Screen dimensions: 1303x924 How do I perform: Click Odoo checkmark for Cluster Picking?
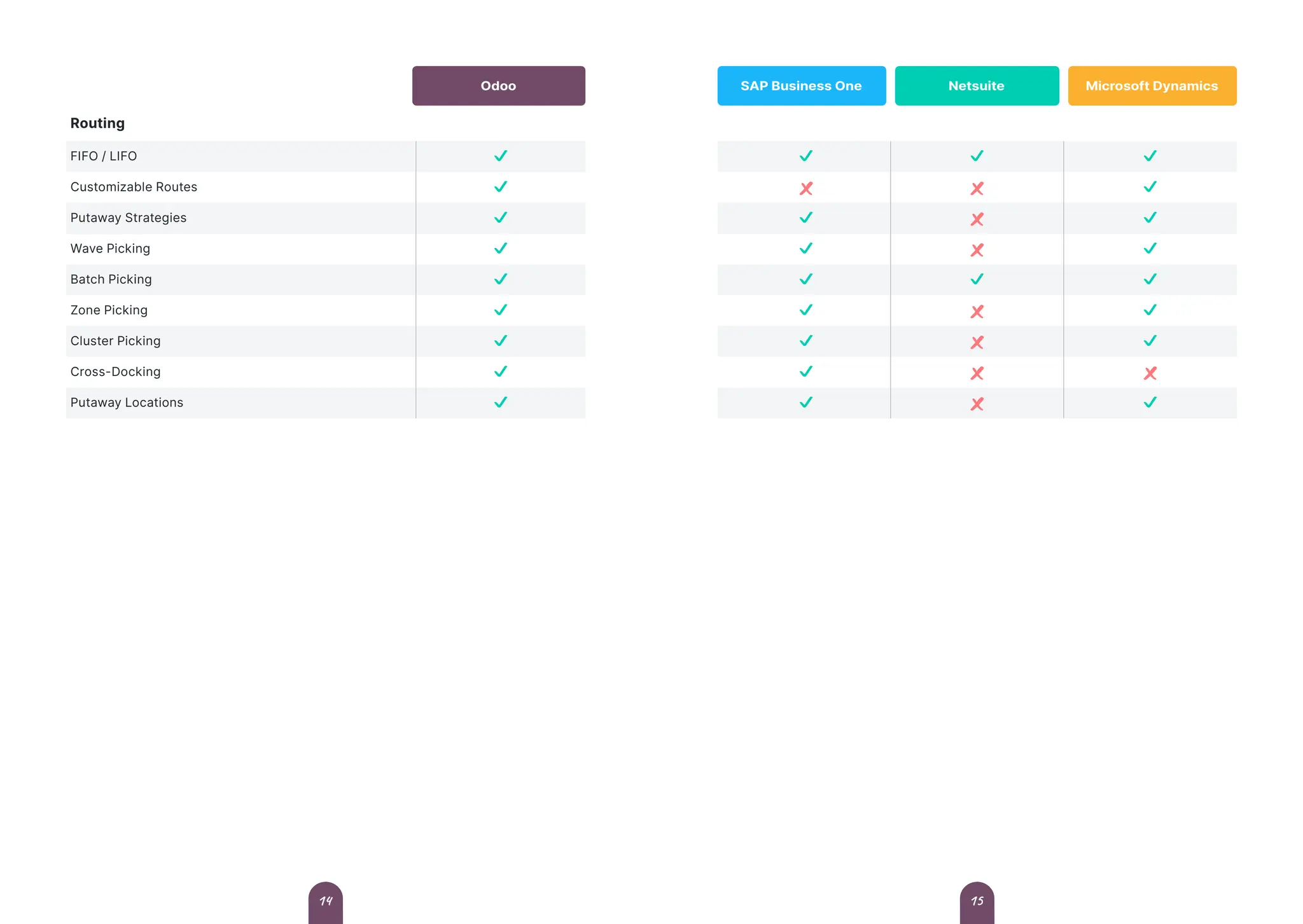(501, 341)
